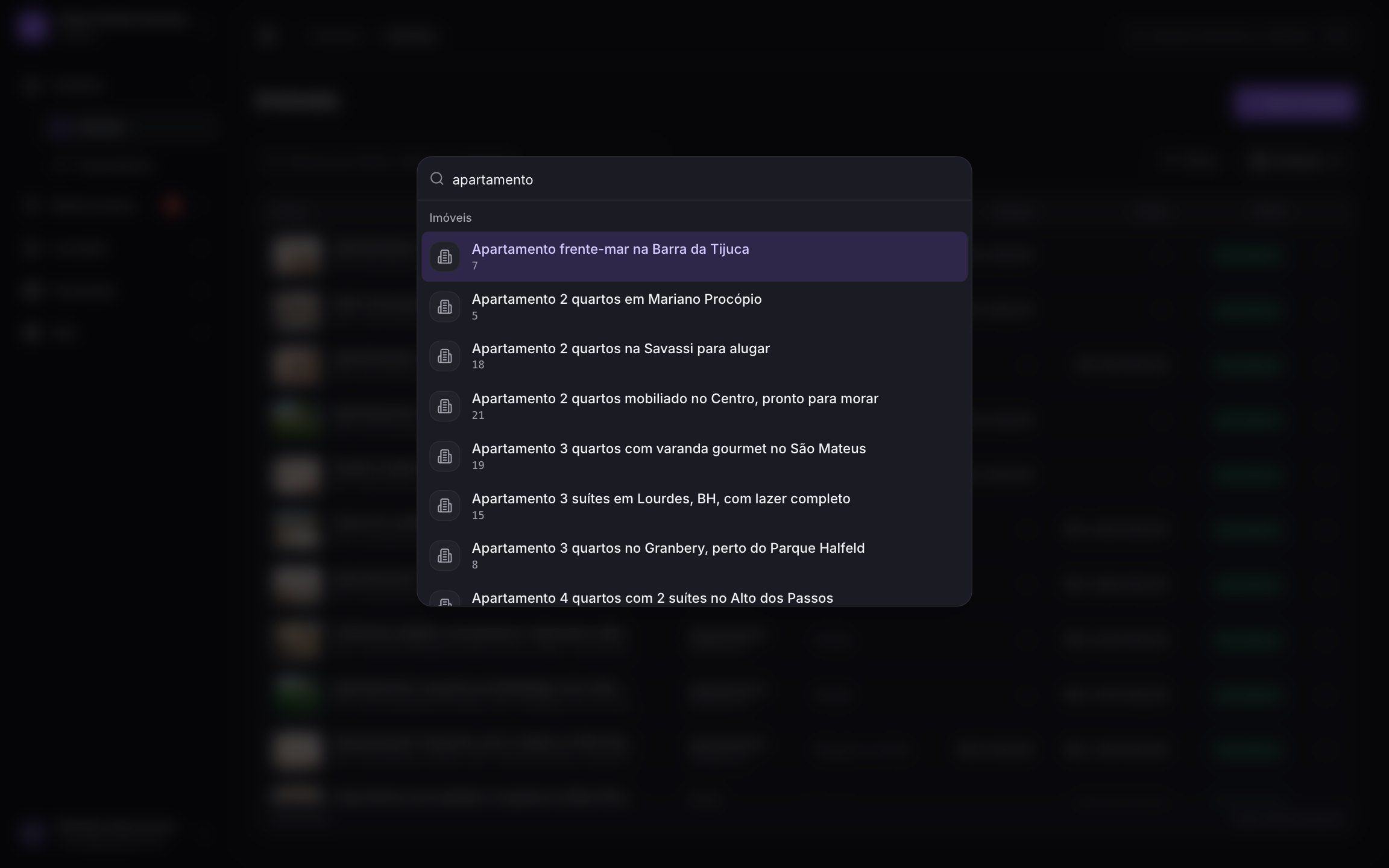Screen dimensions: 1389x868
Task: Open Apartamento 2 quartos em Mariano Procópio
Action: (x=694, y=307)
